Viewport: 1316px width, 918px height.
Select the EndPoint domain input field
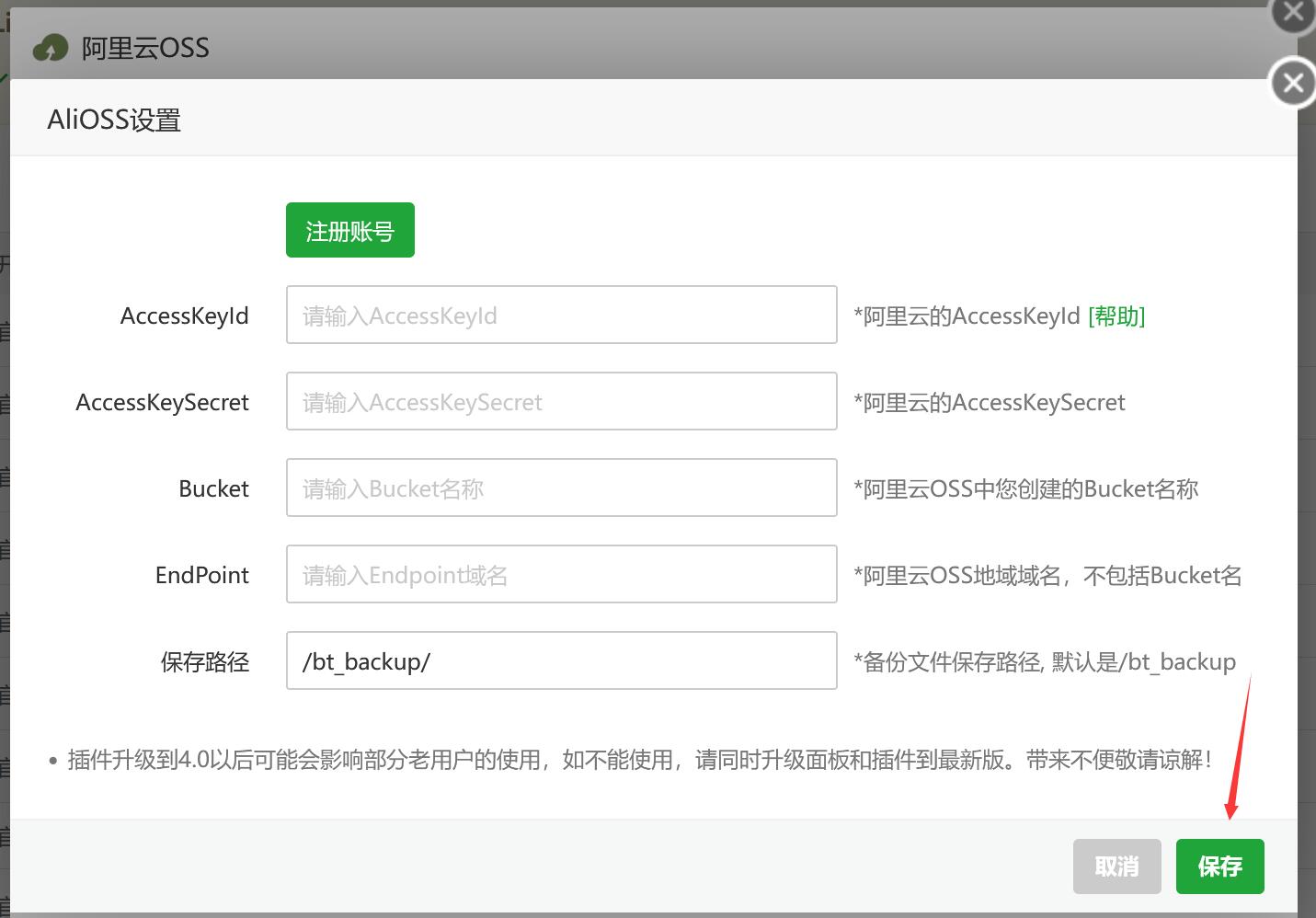click(x=561, y=574)
